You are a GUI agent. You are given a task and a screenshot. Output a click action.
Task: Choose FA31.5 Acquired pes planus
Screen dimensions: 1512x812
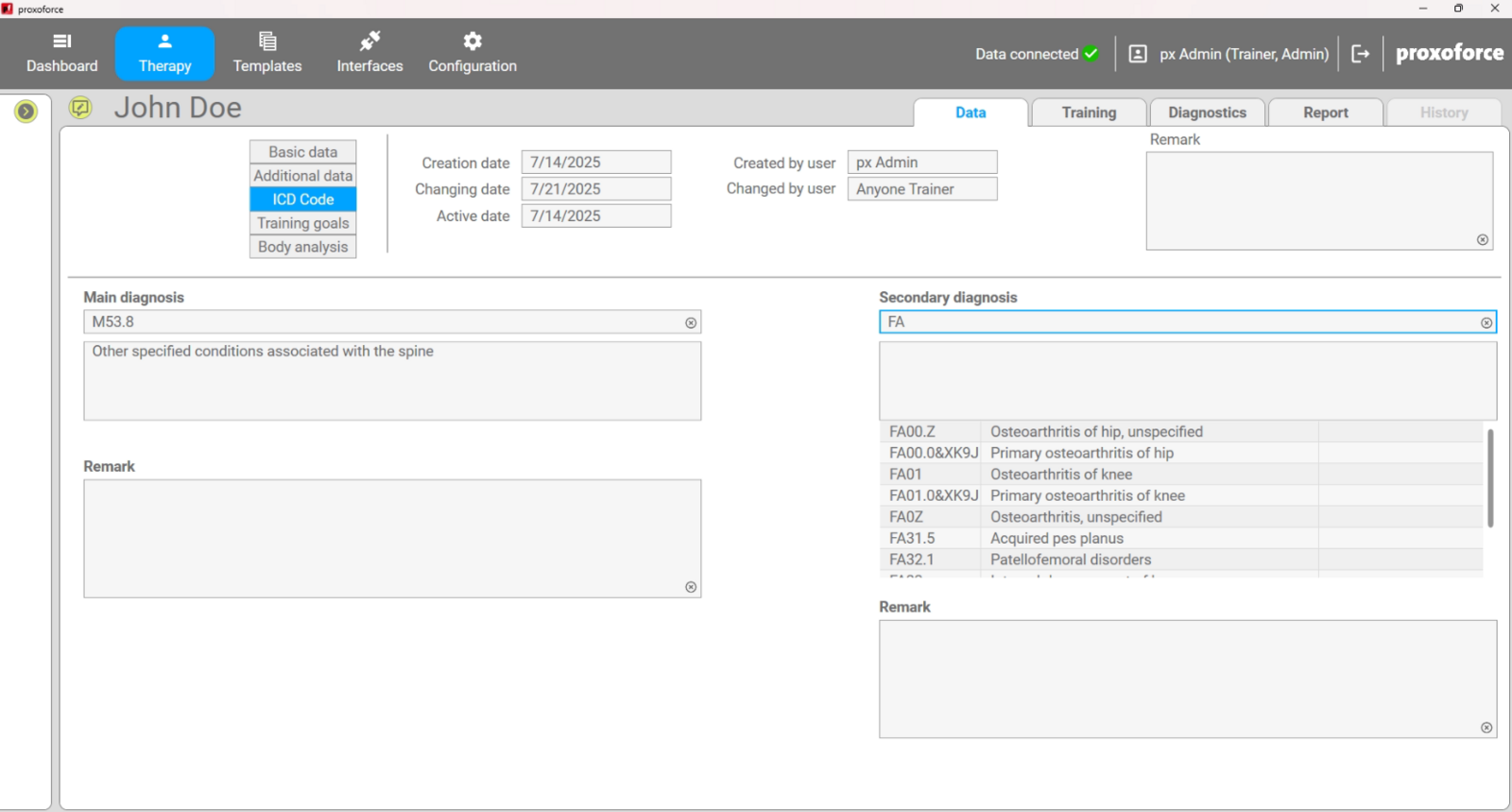click(1056, 539)
